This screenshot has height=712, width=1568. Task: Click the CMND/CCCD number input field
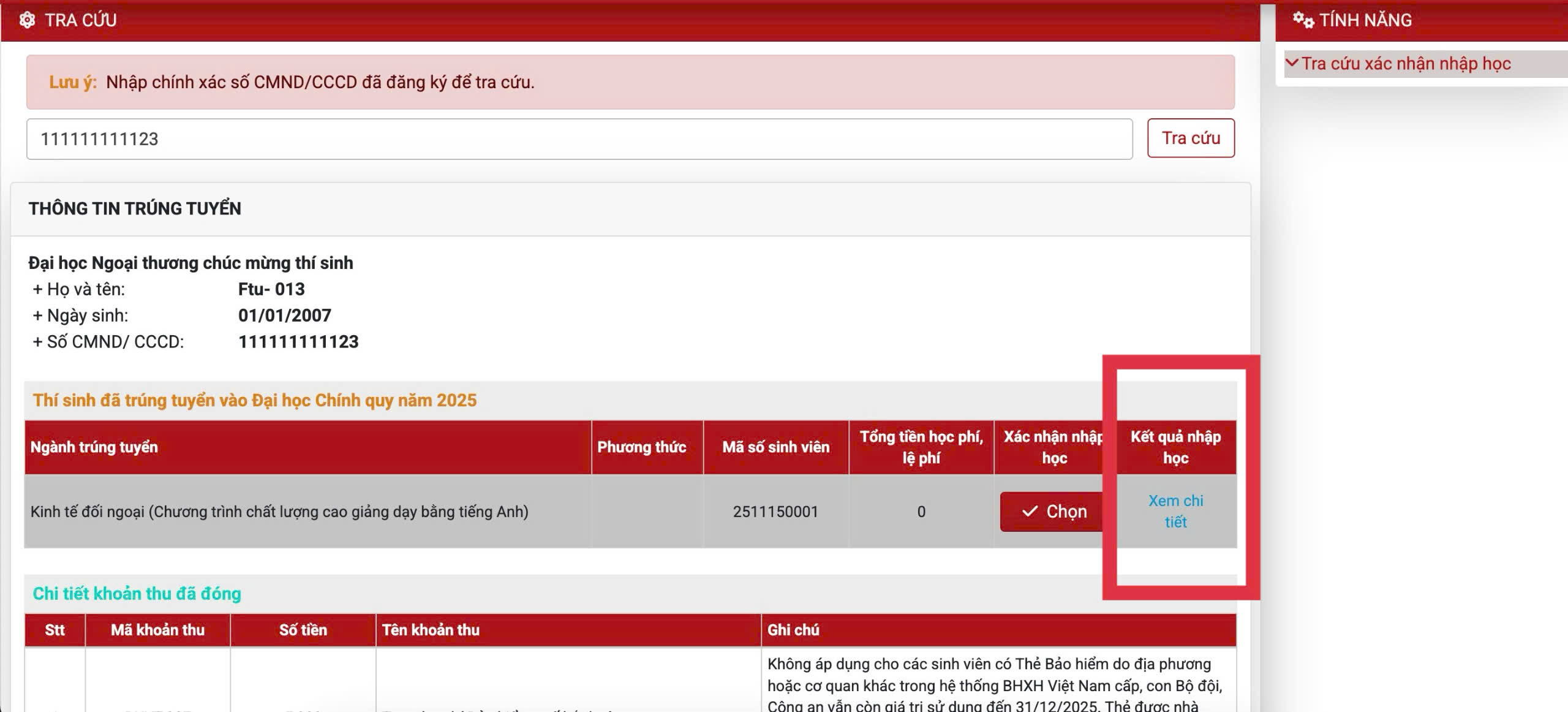pos(579,139)
